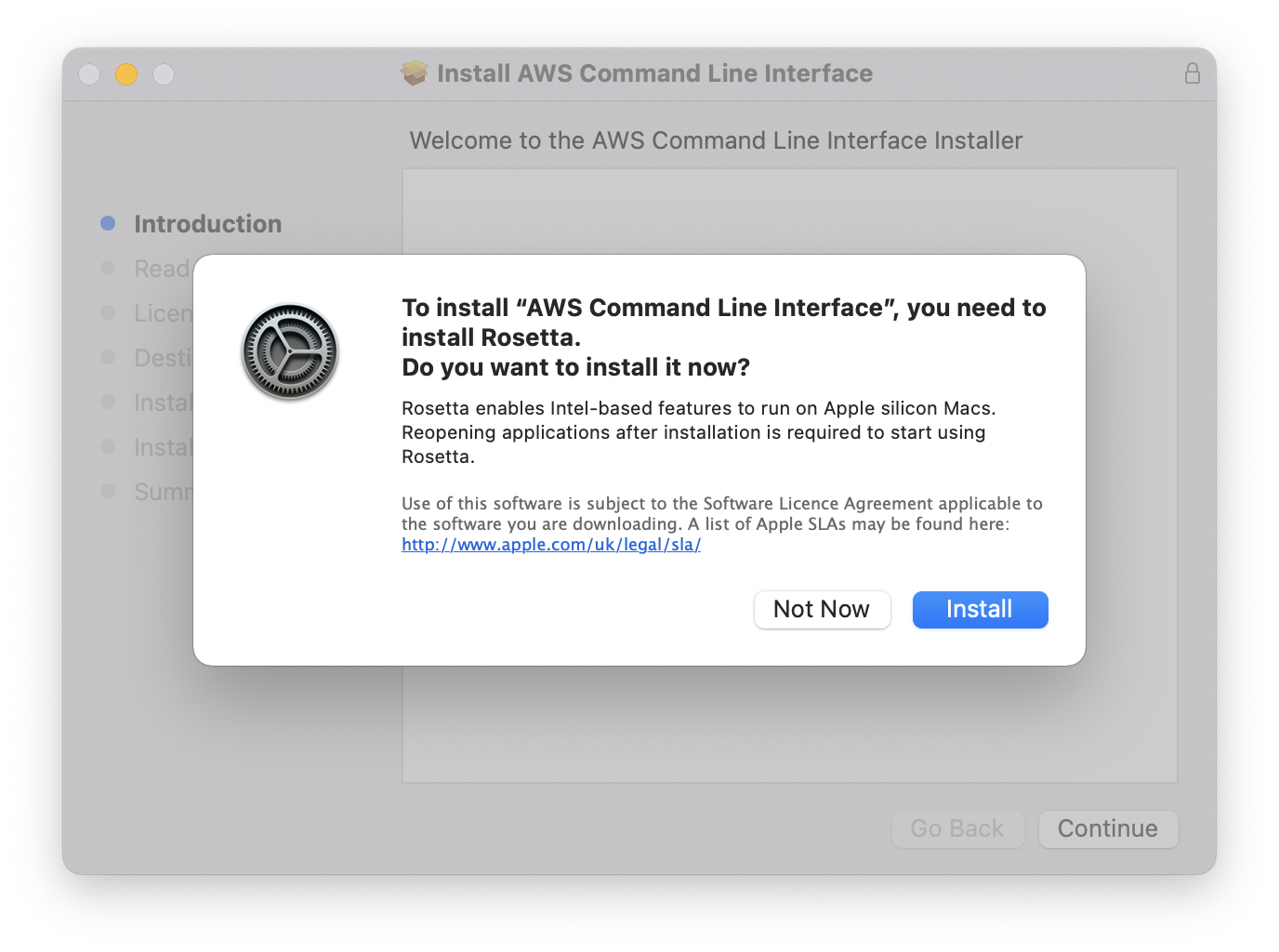Click the dot beside the Destination step
Screen dimensions: 1279x952
[107, 357]
